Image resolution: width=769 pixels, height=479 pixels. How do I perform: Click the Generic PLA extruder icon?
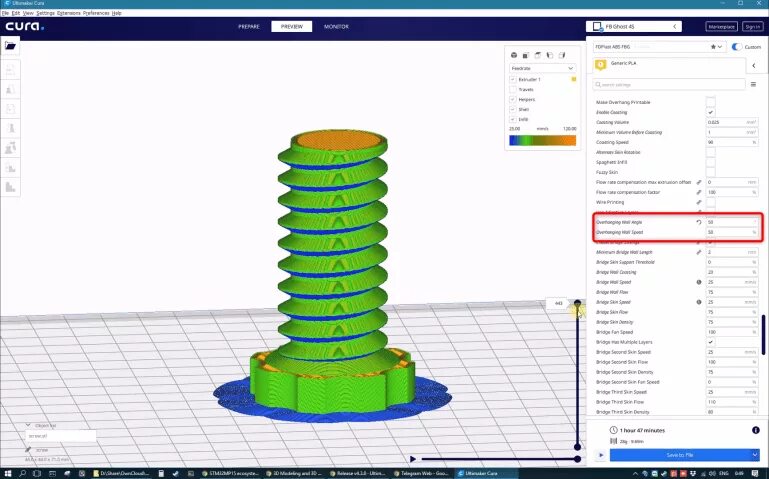tap(600, 65)
